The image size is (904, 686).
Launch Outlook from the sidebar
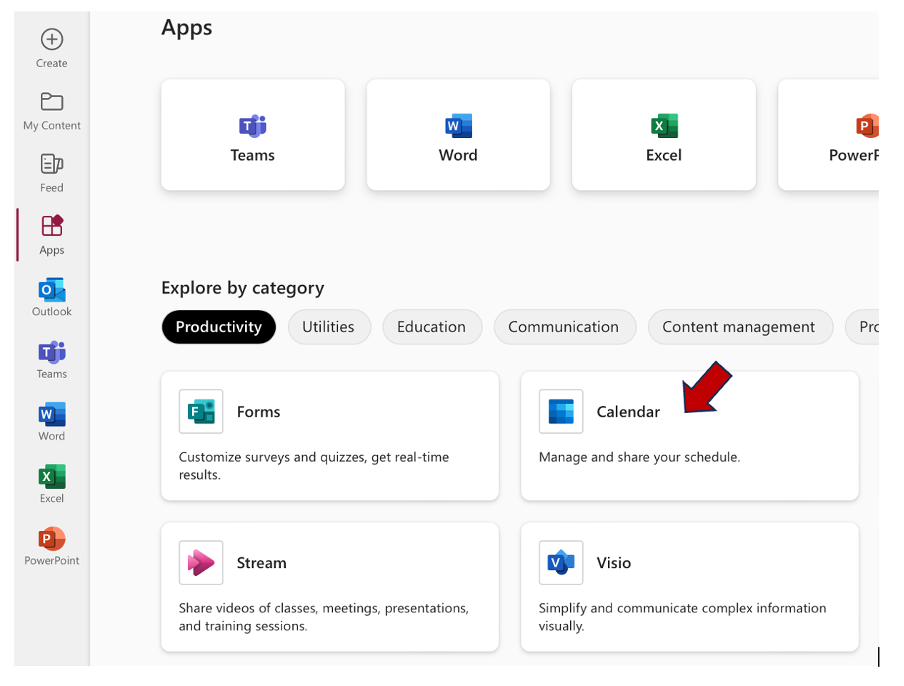[x=52, y=290]
